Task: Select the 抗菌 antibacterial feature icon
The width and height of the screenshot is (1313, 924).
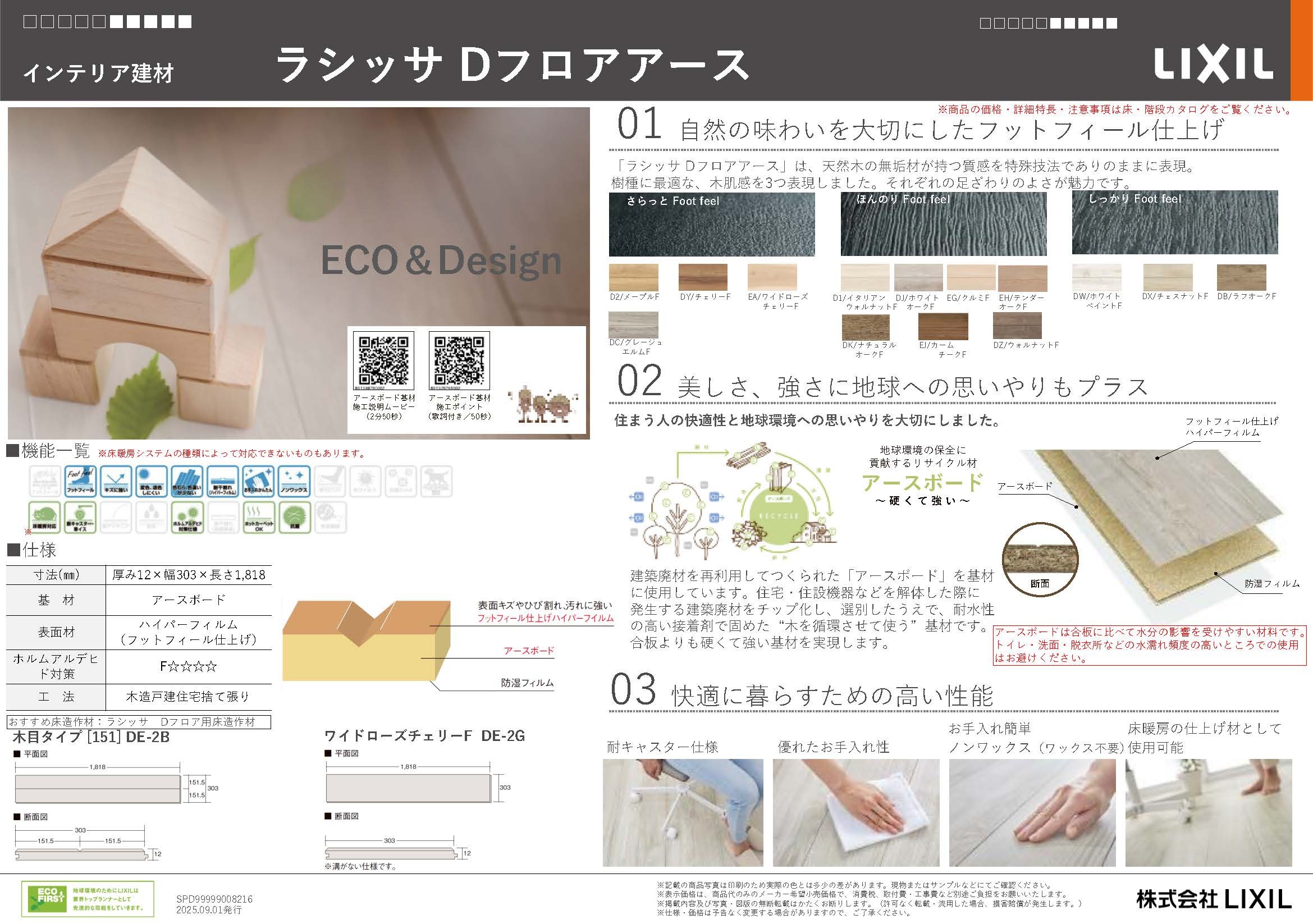Action: click(x=295, y=518)
